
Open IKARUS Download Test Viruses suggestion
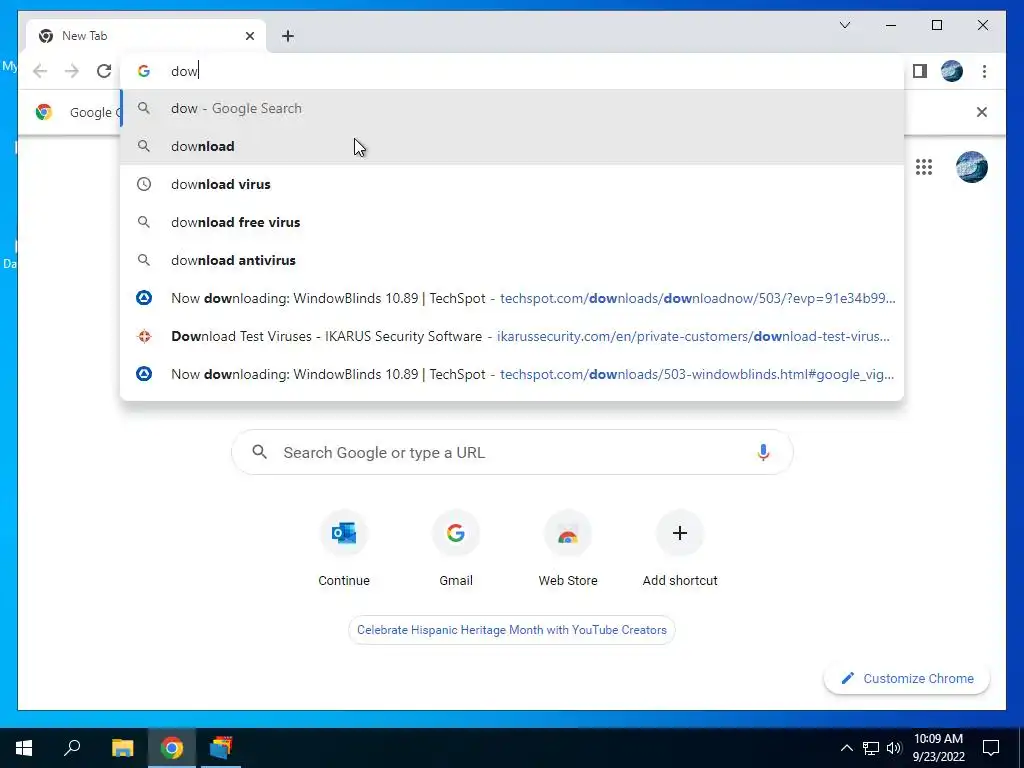[x=512, y=336]
